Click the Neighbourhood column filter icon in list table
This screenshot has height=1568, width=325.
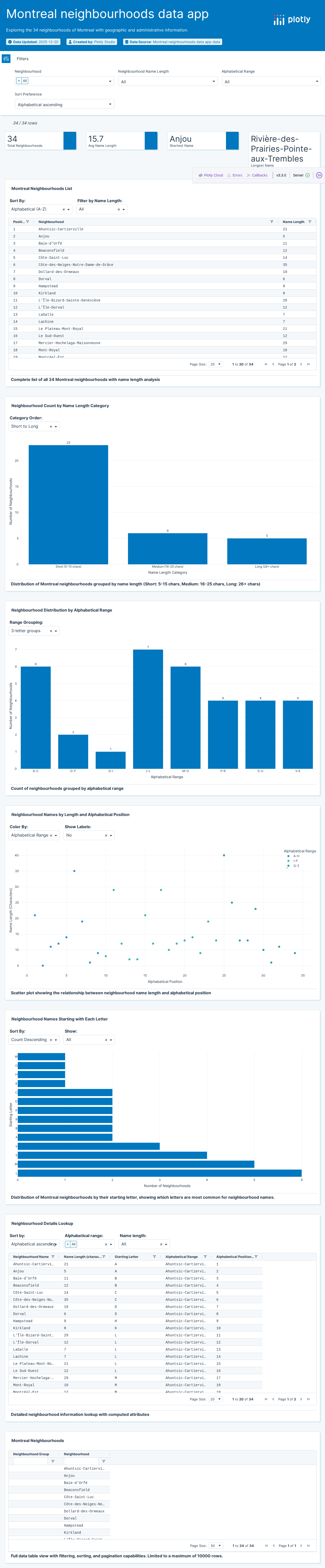[271, 221]
